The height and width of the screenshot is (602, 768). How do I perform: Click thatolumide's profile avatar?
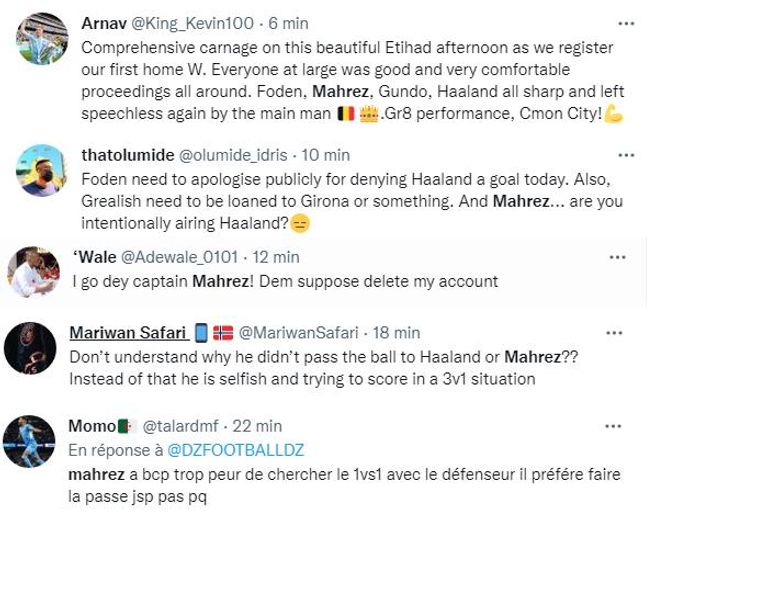coord(42,171)
